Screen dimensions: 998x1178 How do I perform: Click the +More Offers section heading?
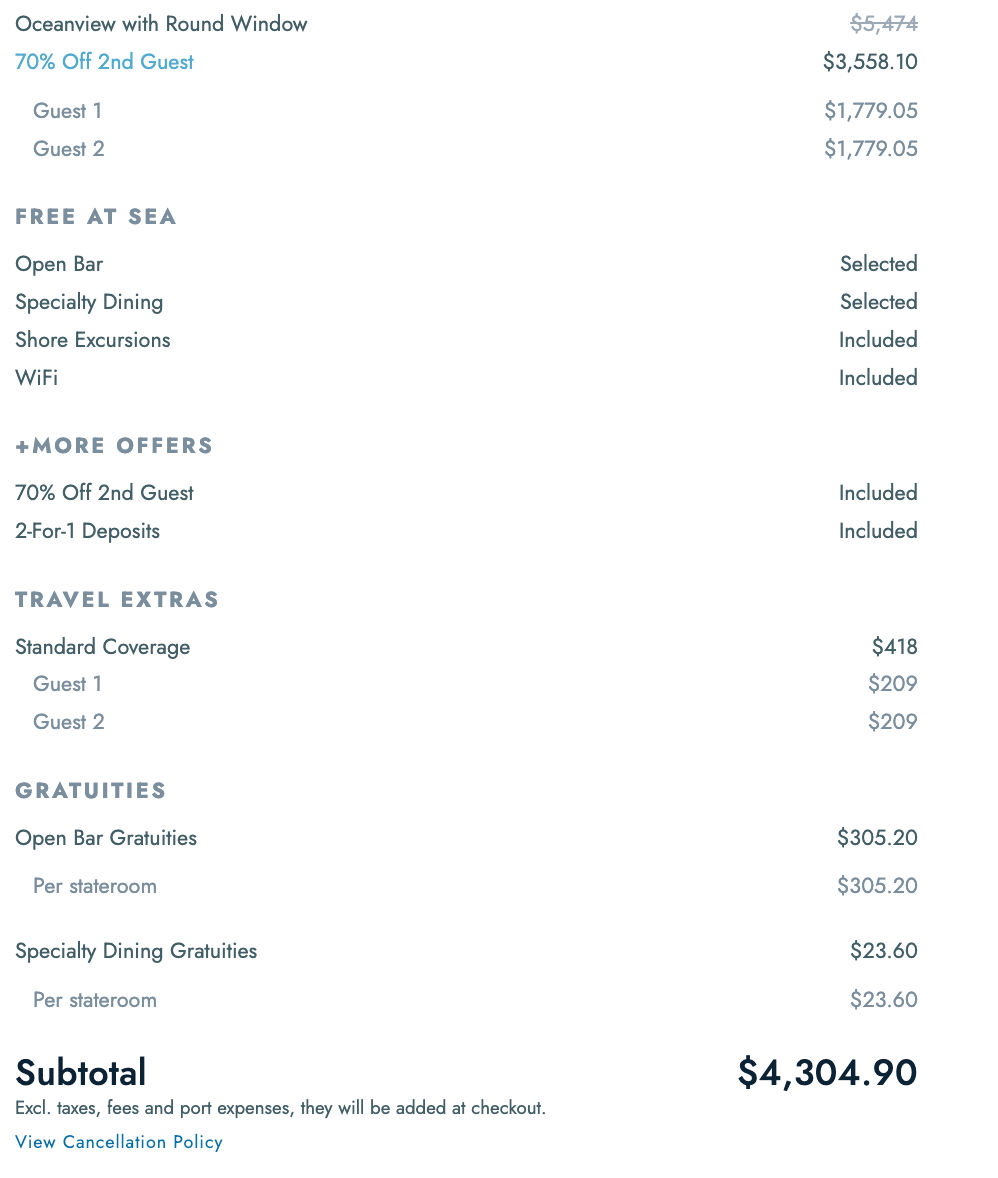(x=114, y=446)
